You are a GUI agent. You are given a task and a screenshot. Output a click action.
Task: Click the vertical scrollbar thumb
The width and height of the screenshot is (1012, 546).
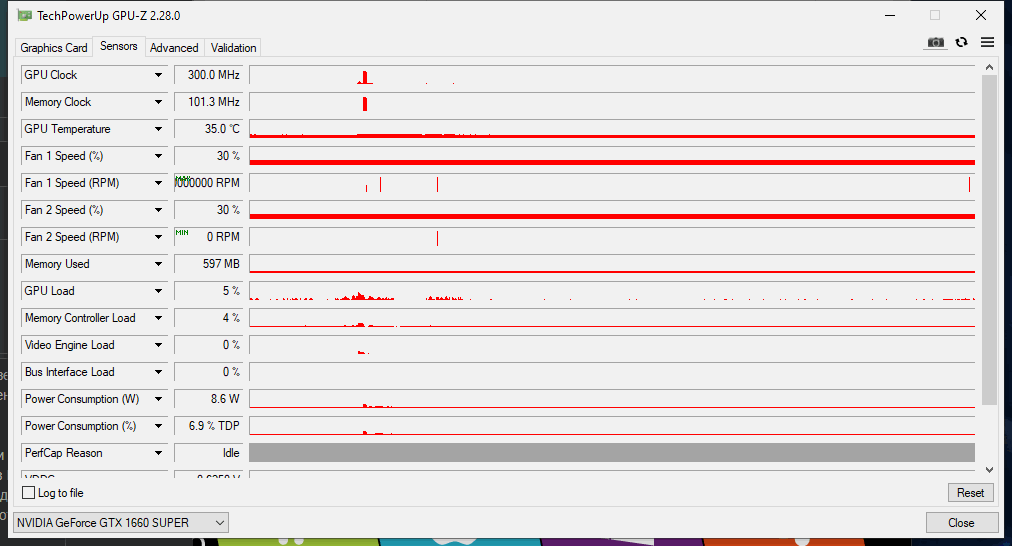(x=989, y=240)
